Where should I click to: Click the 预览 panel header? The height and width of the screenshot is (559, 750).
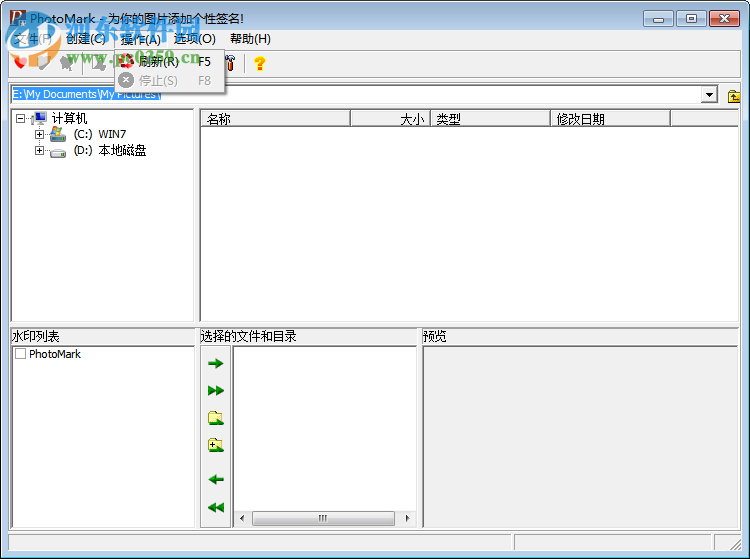[x=580, y=336]
